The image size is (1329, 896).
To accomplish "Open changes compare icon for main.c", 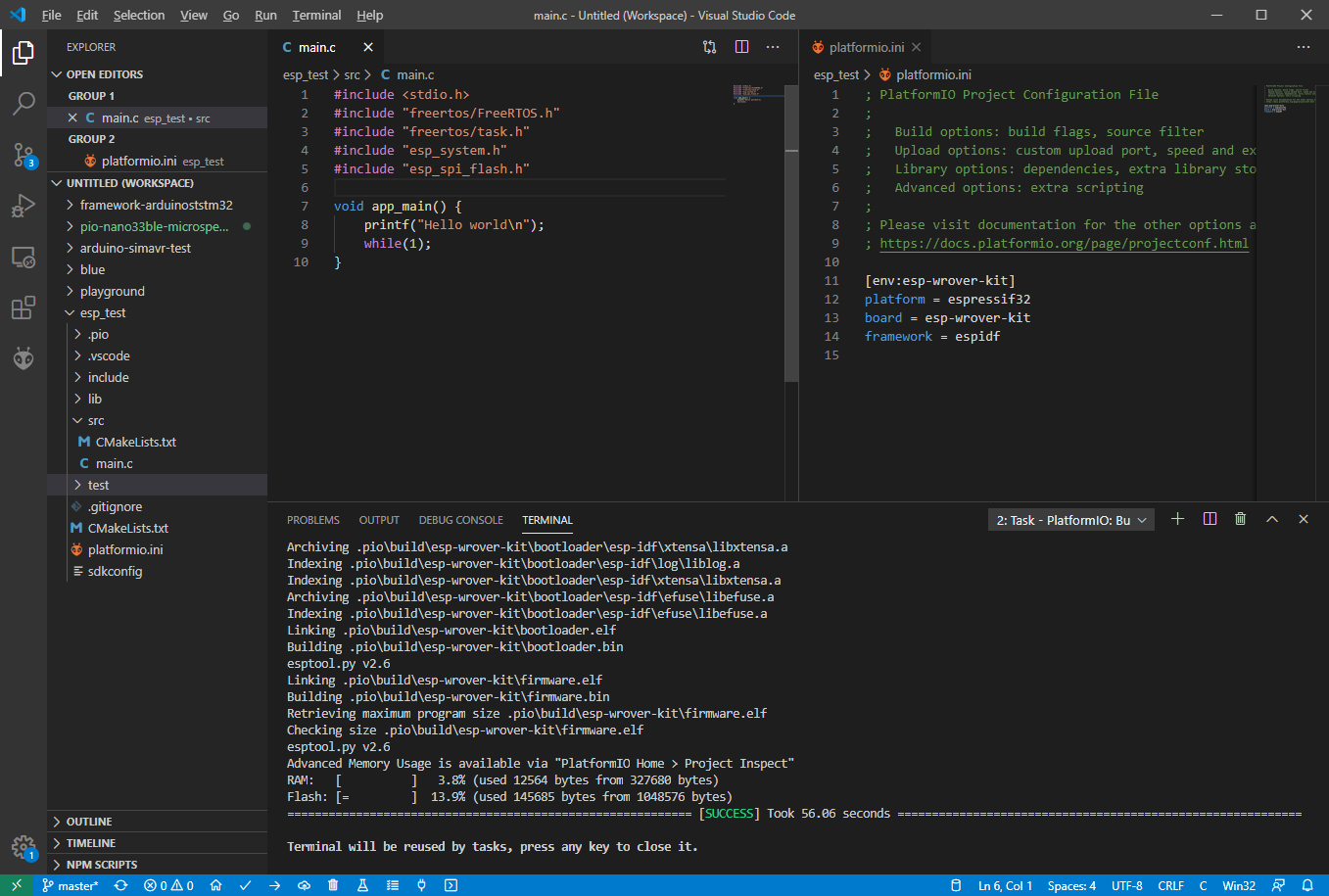I will click(710, 47).
